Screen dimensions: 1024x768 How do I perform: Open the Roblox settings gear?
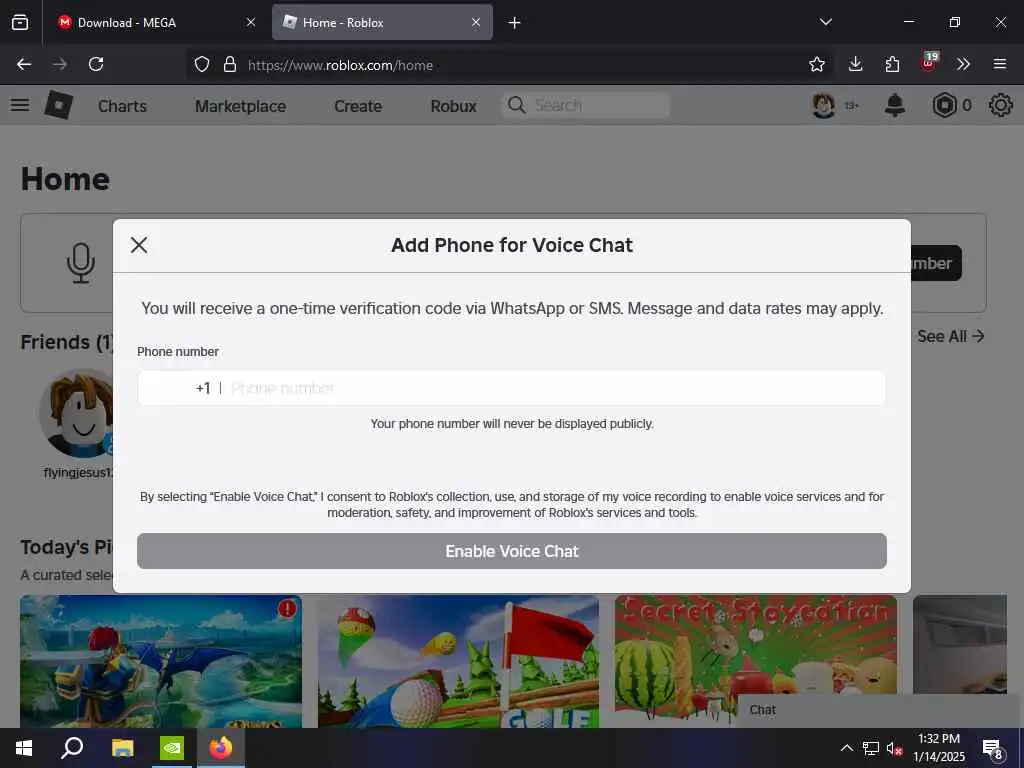coord(1000,105)
